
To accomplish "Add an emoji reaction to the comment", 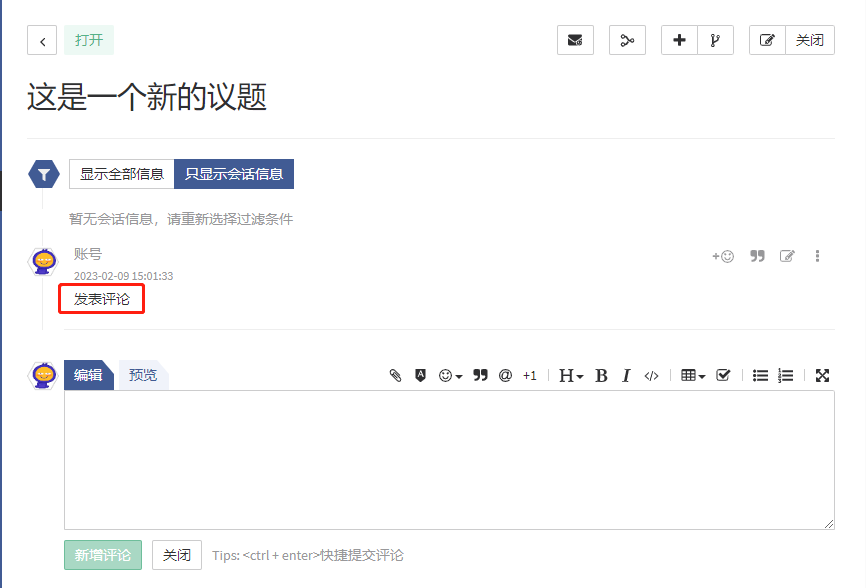I will [723, 256].
